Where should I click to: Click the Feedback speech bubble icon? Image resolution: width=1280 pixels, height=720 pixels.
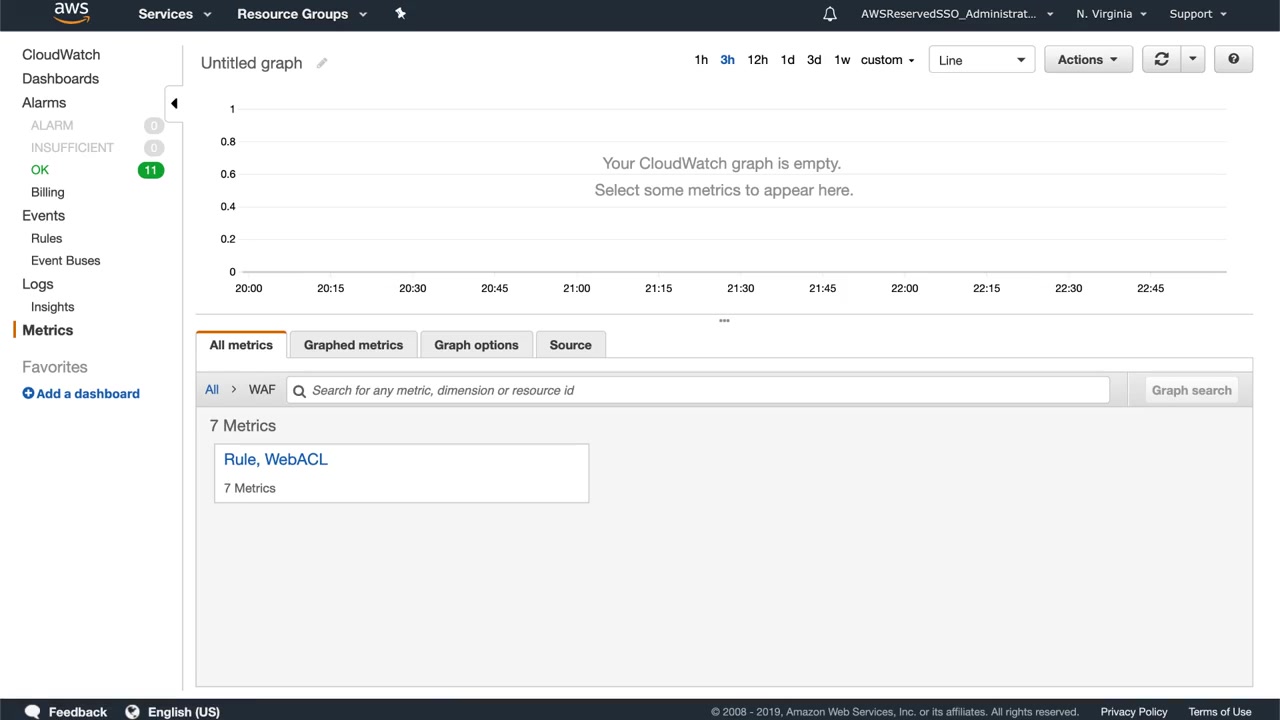33,711
